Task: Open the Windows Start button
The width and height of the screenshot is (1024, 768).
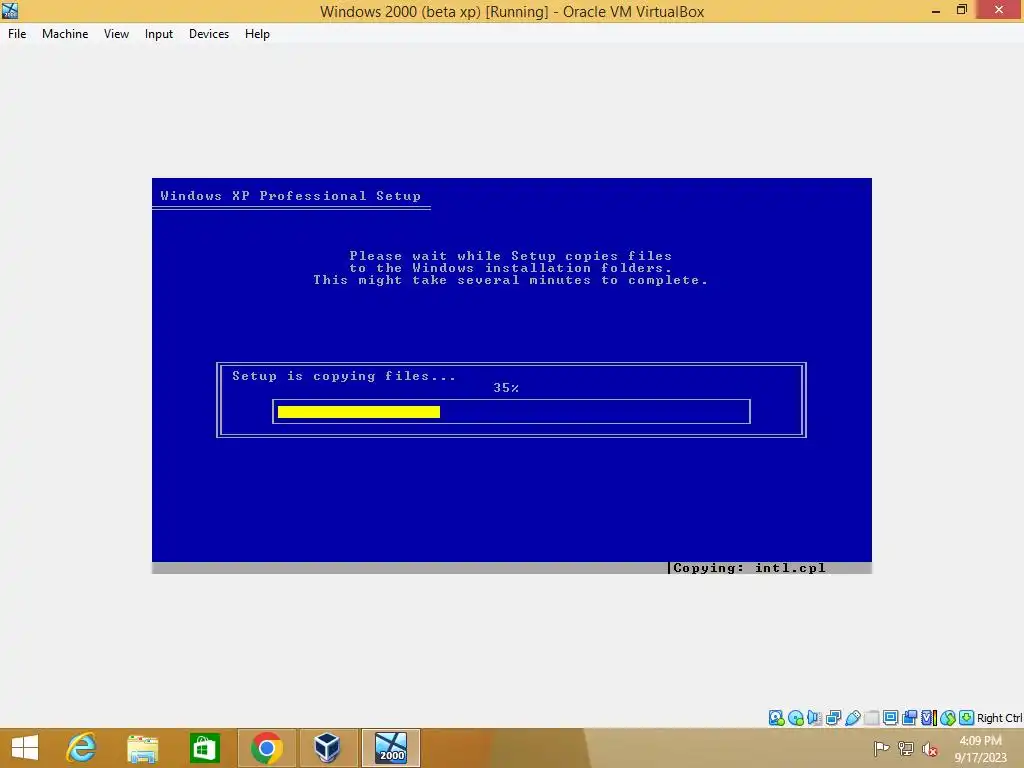Action: coord(25,748)
